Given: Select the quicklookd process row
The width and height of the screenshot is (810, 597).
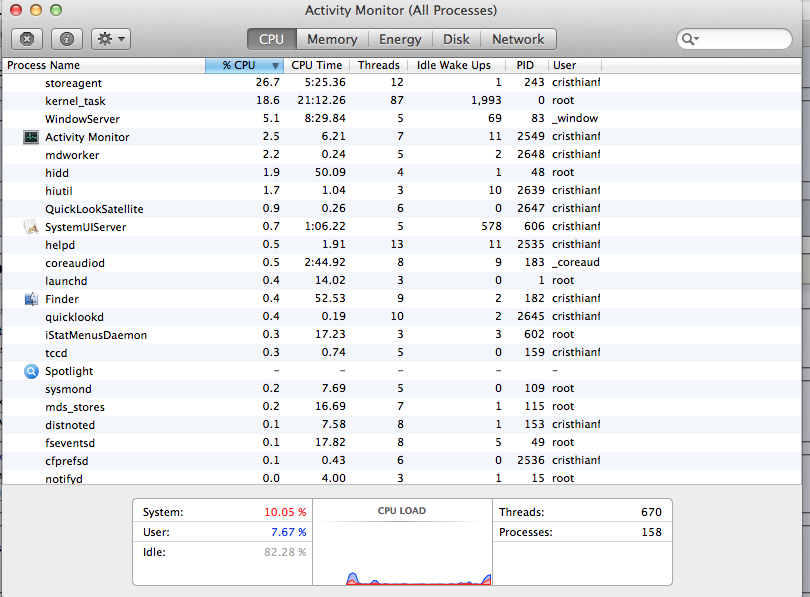Looking at the screenshot, I should click(402, 317).
